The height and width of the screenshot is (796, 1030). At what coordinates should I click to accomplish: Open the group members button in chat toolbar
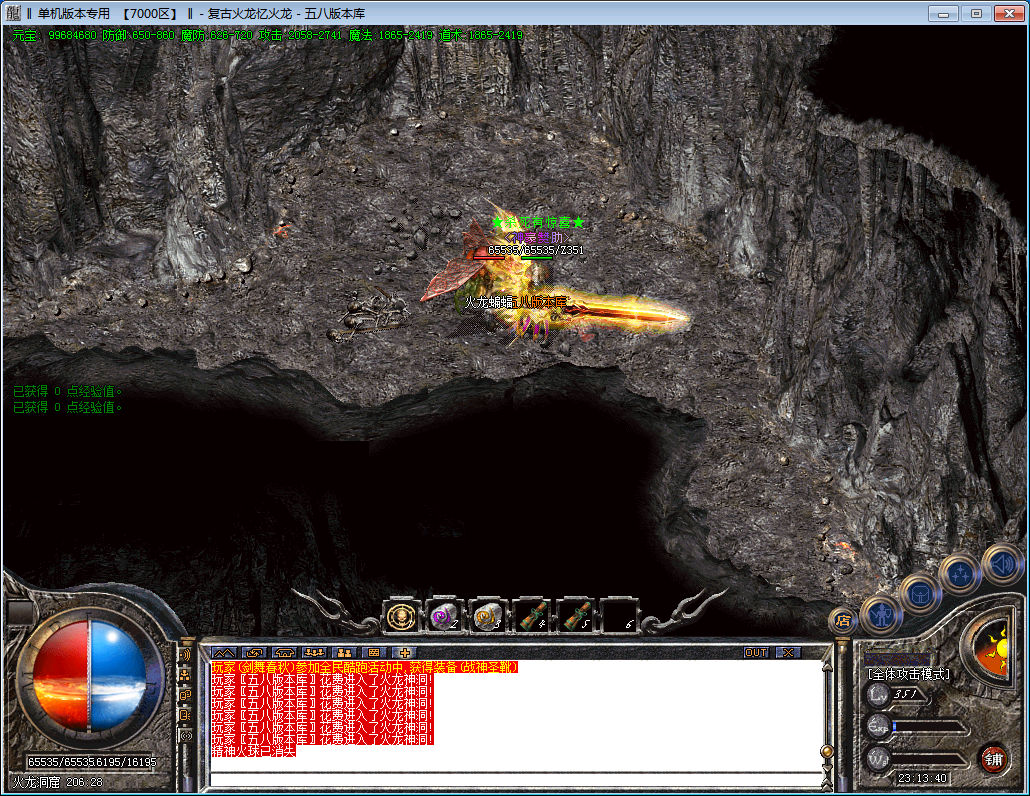pyautogui.click(x=344, y=652)
